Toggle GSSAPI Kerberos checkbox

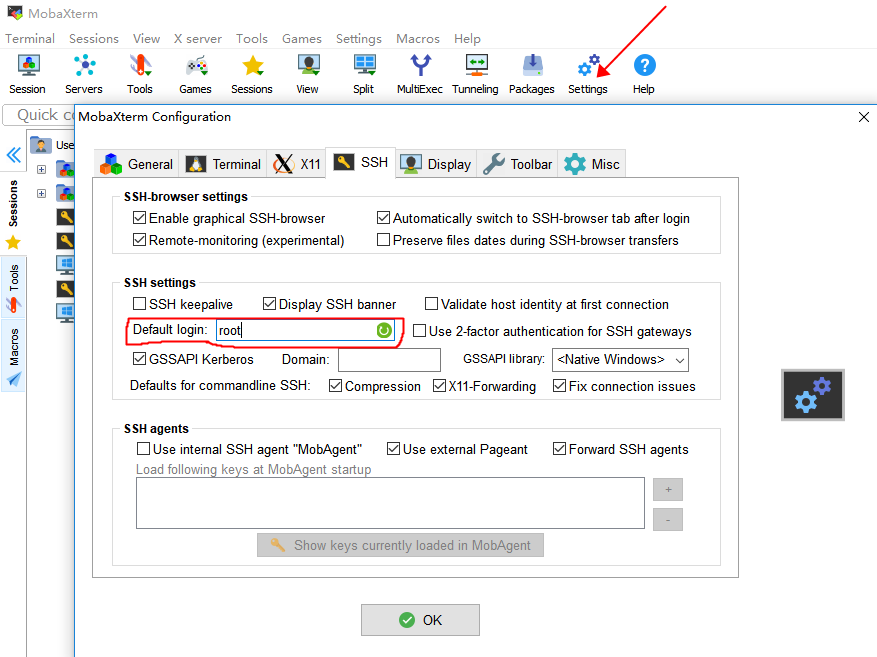click(139, 358)
